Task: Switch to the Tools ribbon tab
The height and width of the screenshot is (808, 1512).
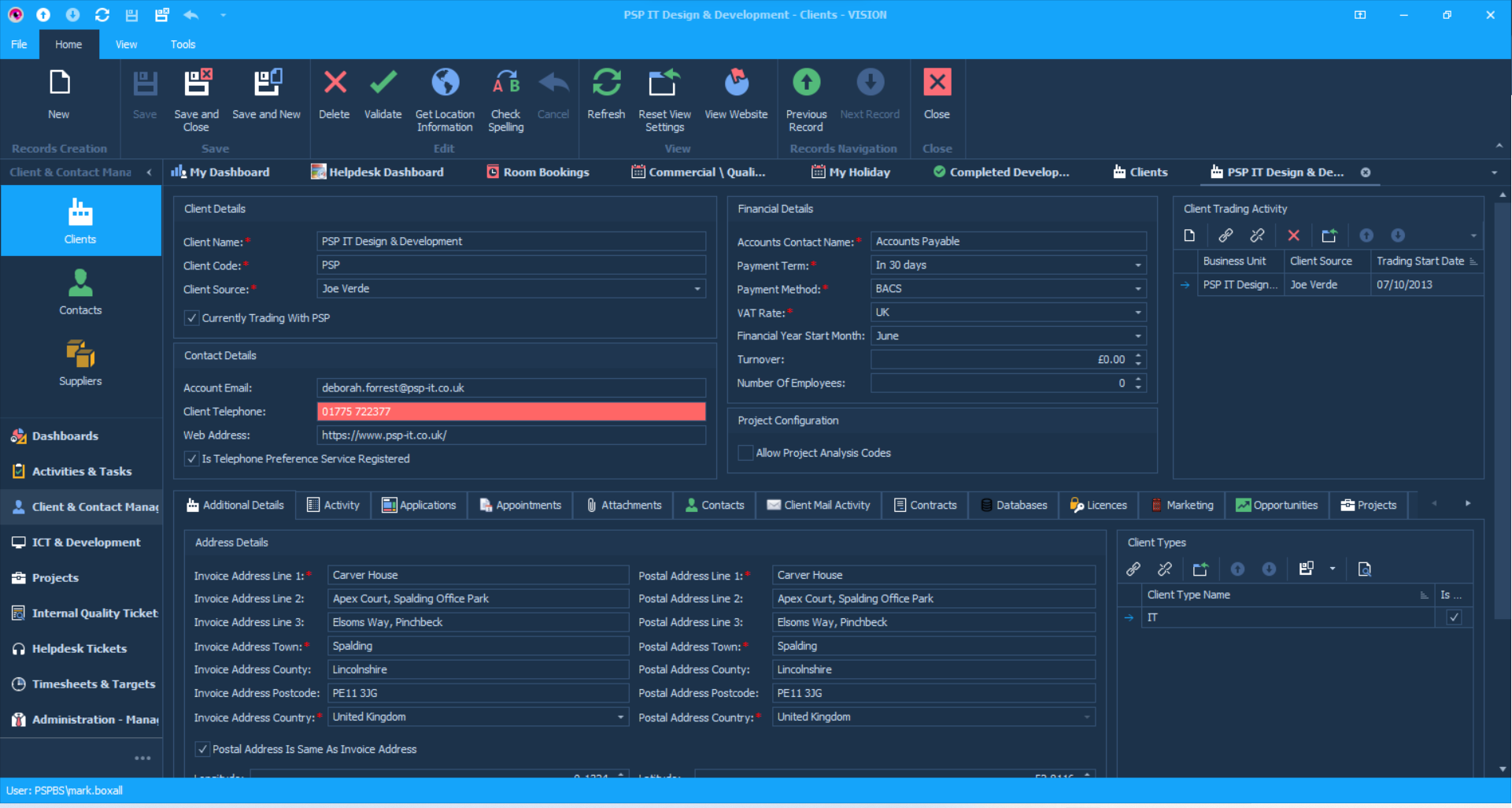Action: 183,44
